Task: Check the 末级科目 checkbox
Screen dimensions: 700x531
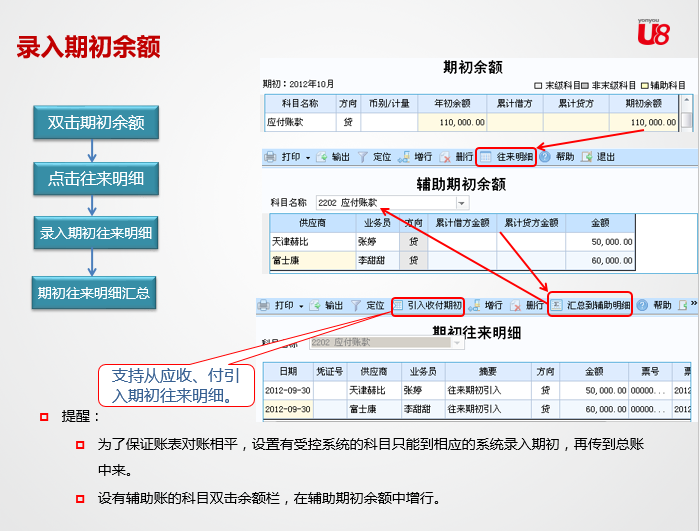Action: [x=539, y=86]
